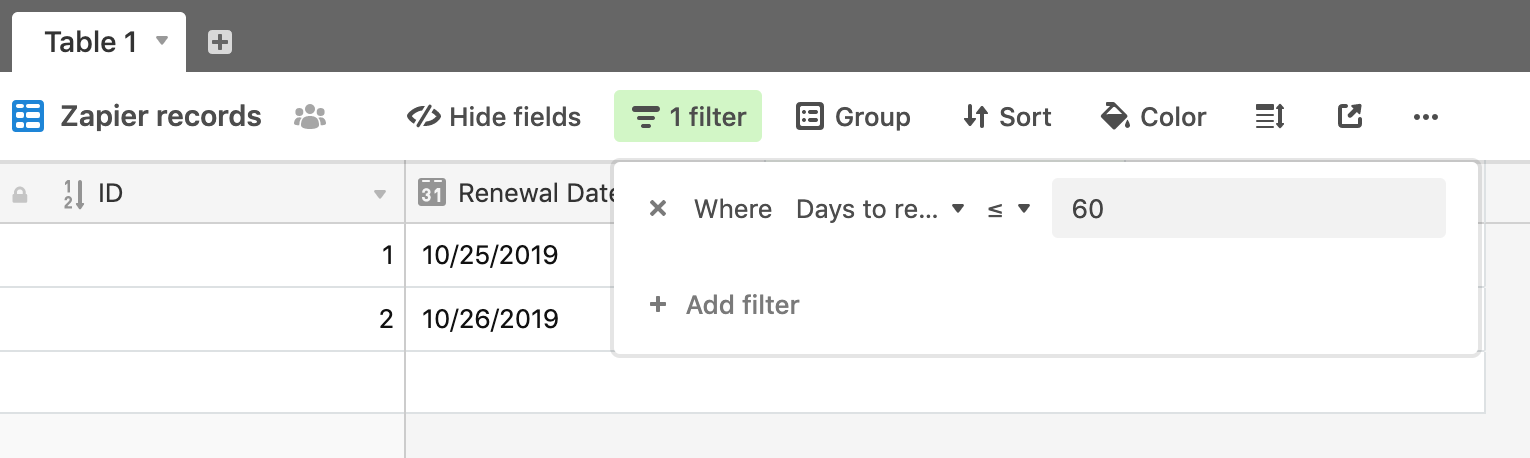Open the grid view switcher icon
The image size is (1530, 458).
coord(28,117)
